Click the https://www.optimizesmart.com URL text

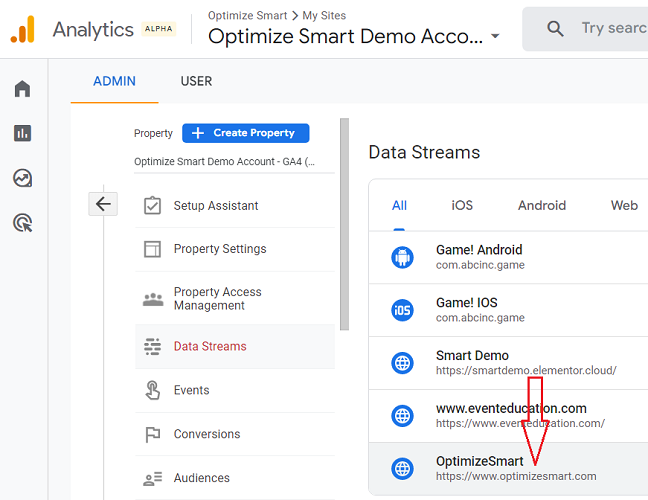pos(516,476)
